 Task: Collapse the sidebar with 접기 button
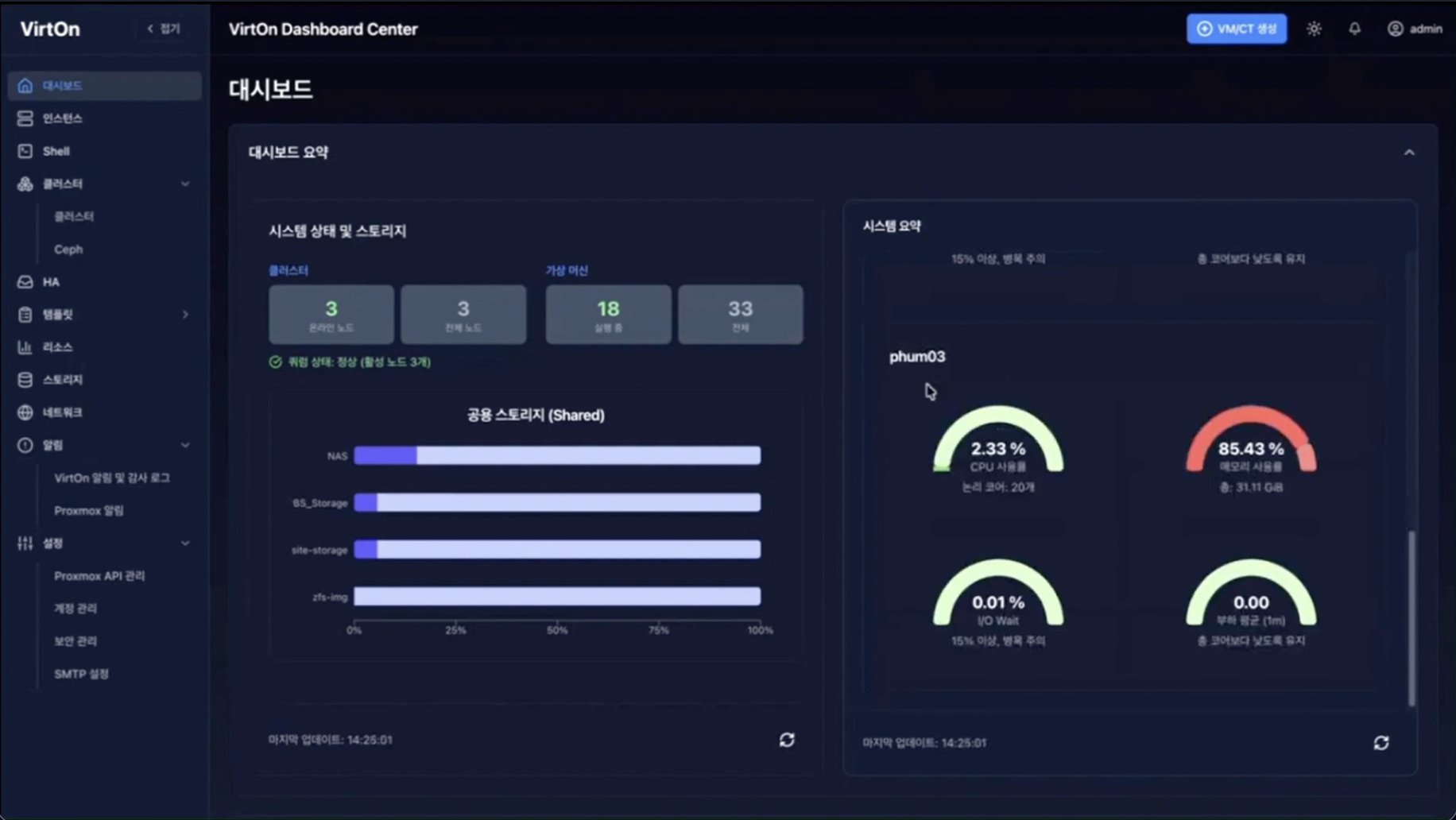pyautogui.click(x=163, y=29)
